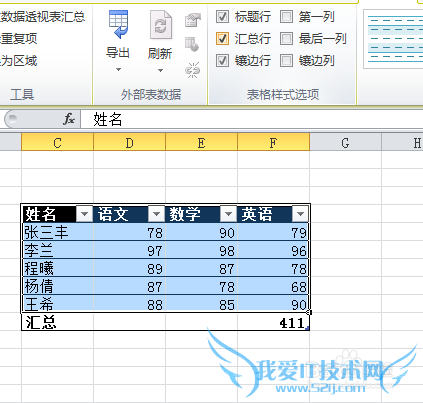The image size is (423, 403).
Task: Click in the formula bar showing 姓名
Action: point(252,119)
